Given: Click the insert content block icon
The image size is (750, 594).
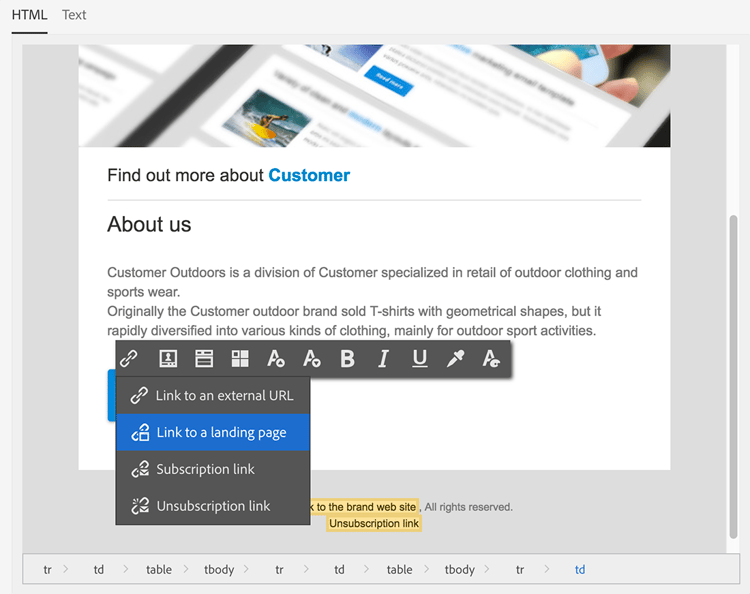Looking at the screenshot, I should click(204, 358).
